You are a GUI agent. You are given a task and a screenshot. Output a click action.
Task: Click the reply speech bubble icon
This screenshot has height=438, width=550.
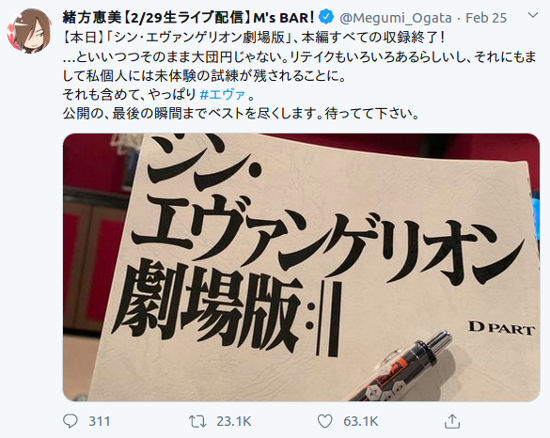pos(70,421)
